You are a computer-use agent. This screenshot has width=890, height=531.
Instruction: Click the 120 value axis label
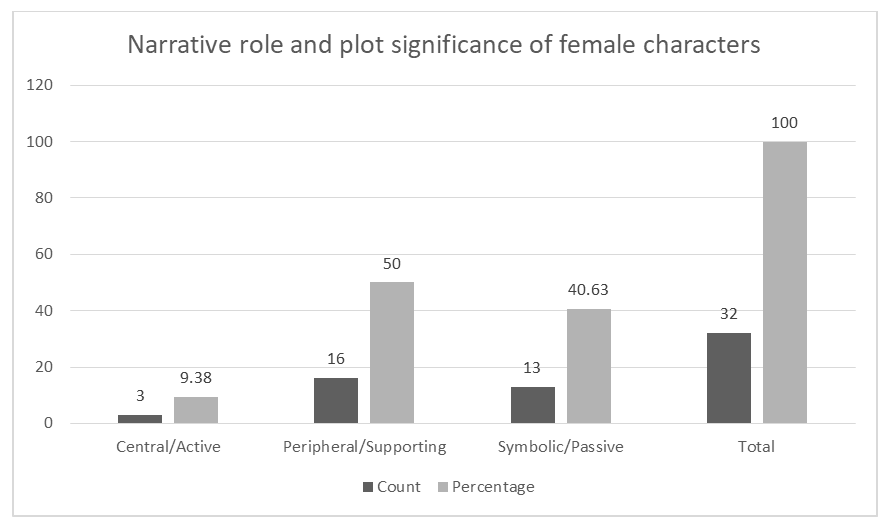tap(37, 86)
